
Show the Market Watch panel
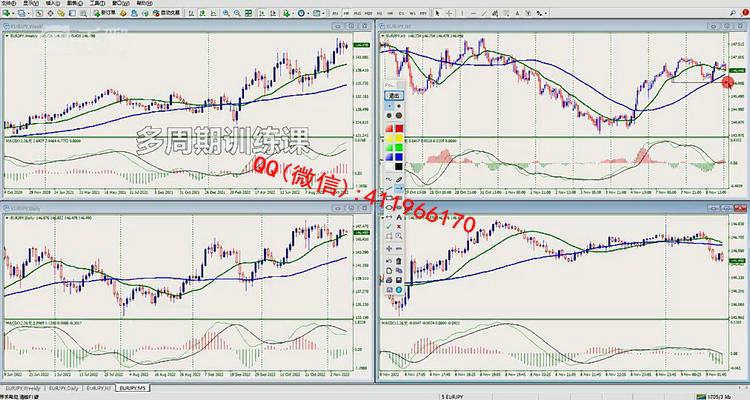pyautogui.click(x=39, y=13)
